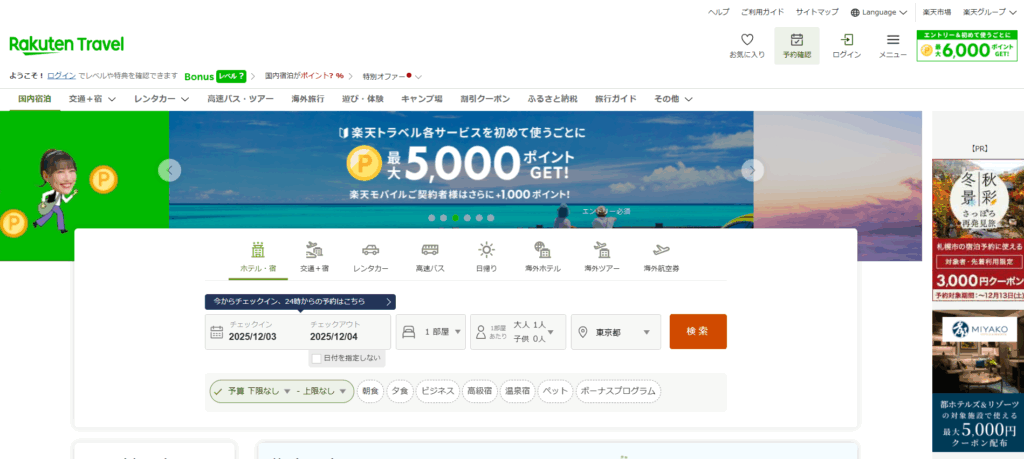
Task: Click the チェックイン date field
Action: tap(256, 332)
